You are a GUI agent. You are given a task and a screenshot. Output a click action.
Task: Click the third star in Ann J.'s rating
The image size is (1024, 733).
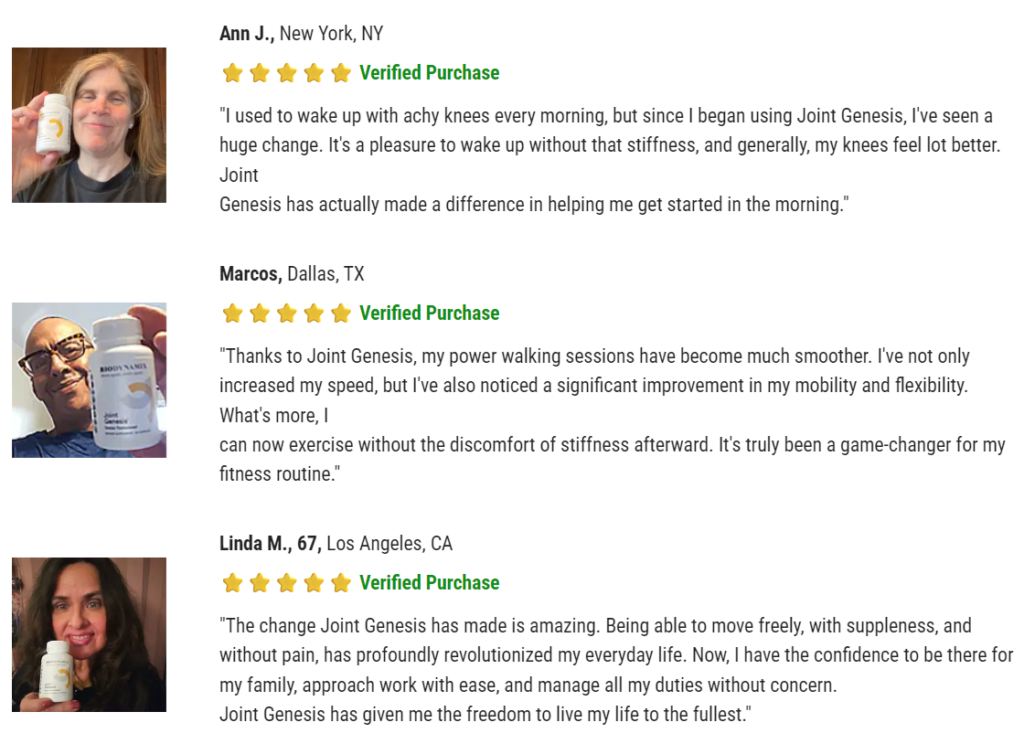pos(287,73)
